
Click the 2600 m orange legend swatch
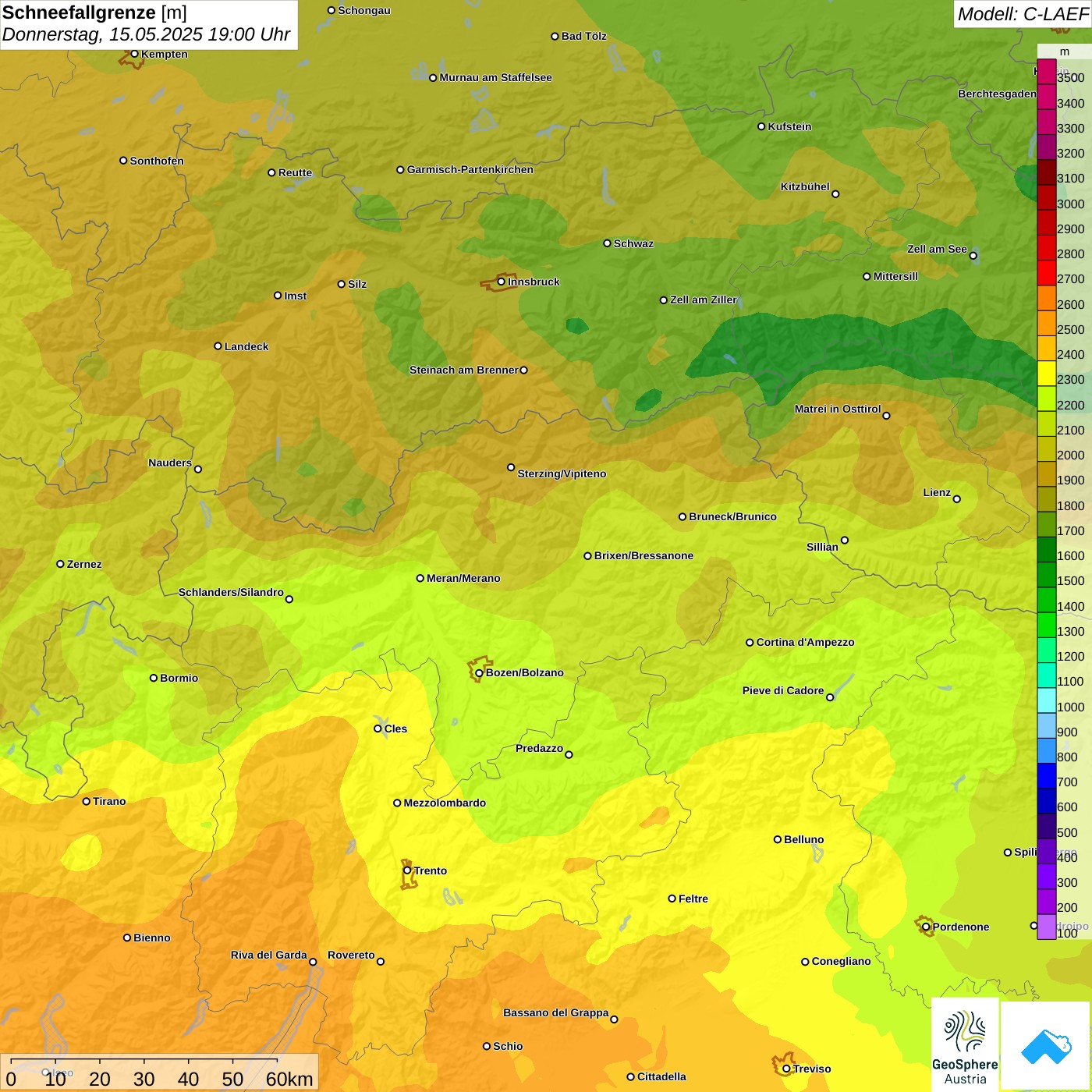(x=1046, y=298)
